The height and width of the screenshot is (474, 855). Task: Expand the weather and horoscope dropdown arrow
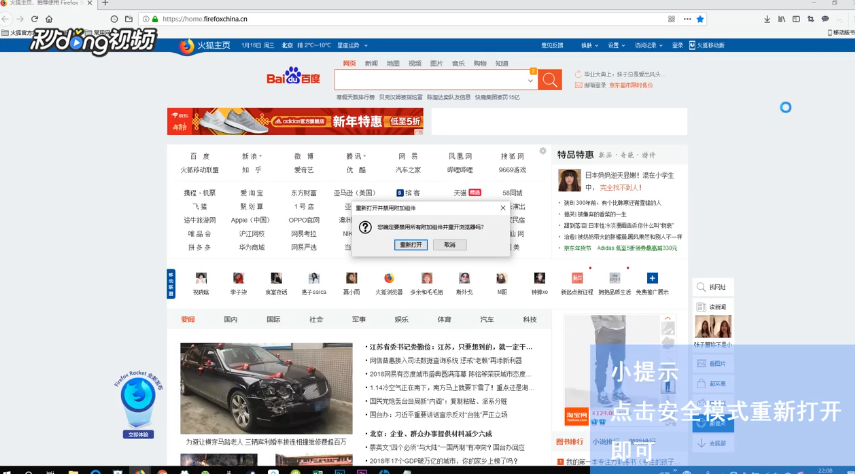coord(366,46)
